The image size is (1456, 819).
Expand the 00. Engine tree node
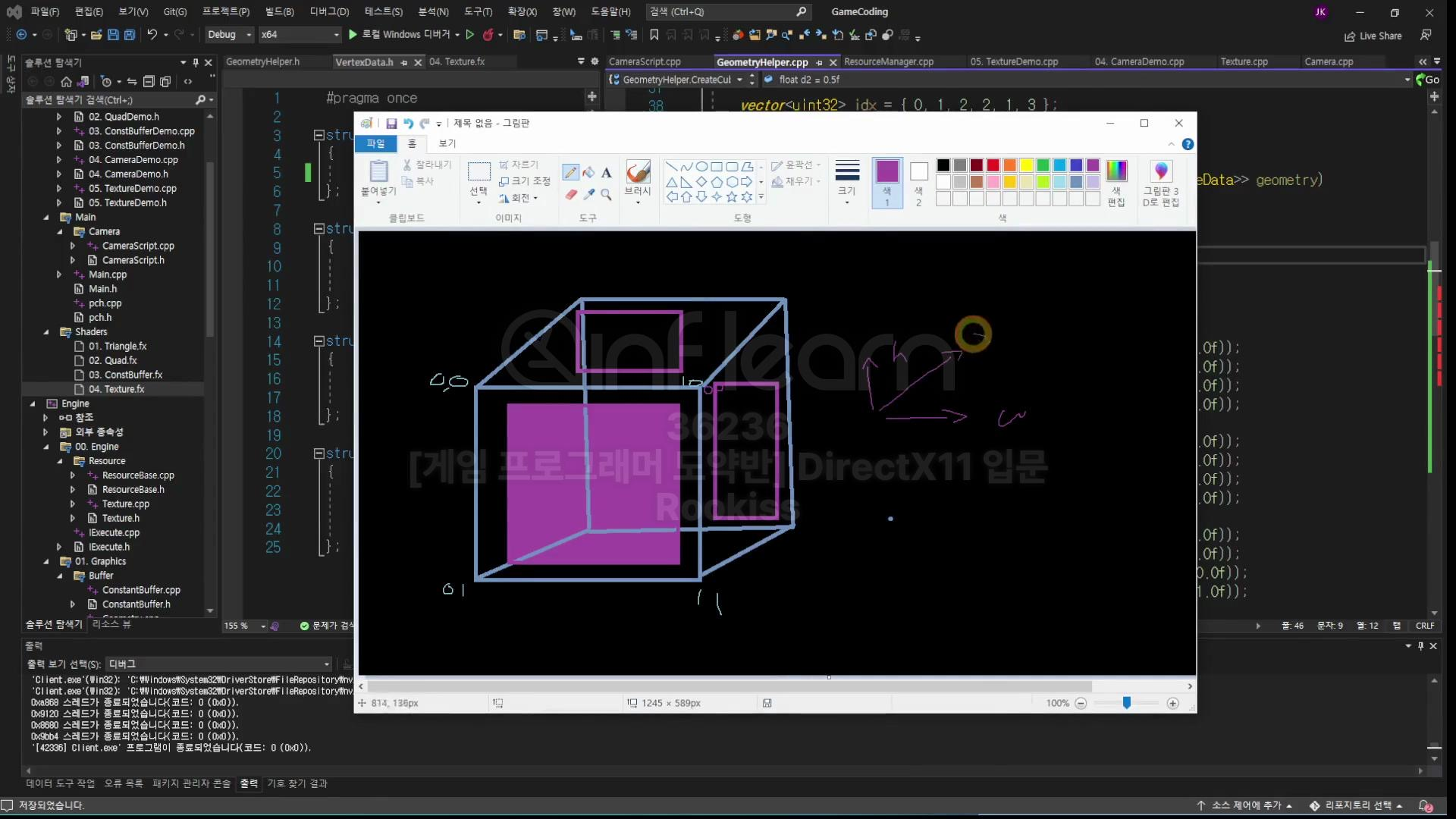46,447
